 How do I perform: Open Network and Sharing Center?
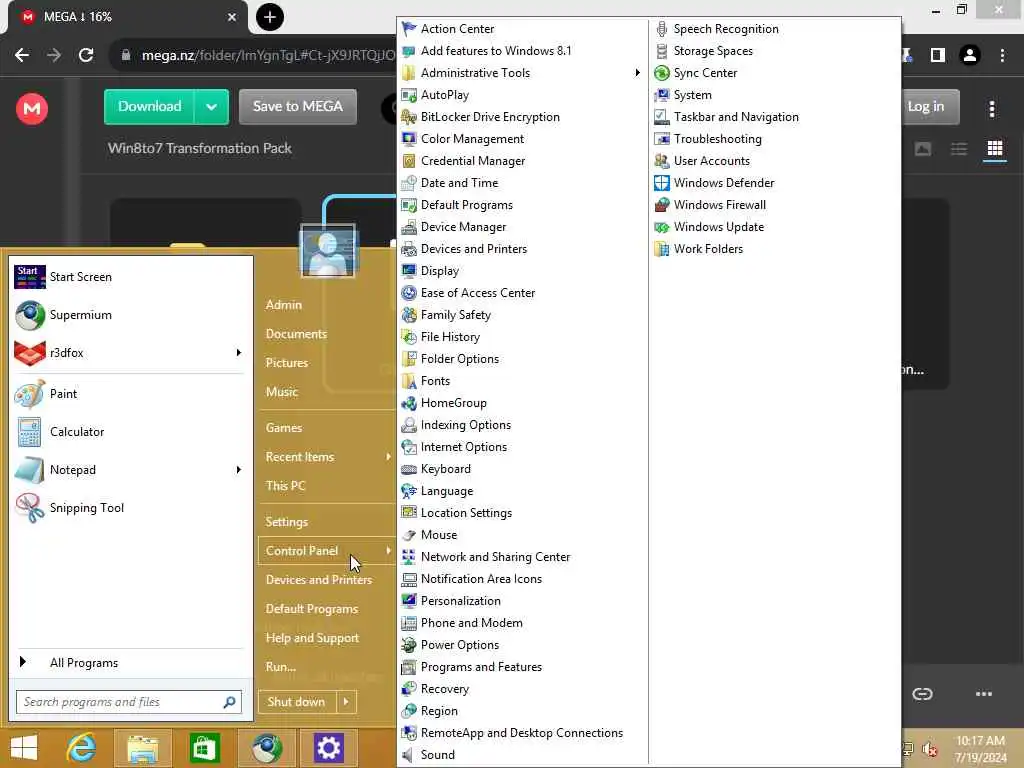pos(495,557)
